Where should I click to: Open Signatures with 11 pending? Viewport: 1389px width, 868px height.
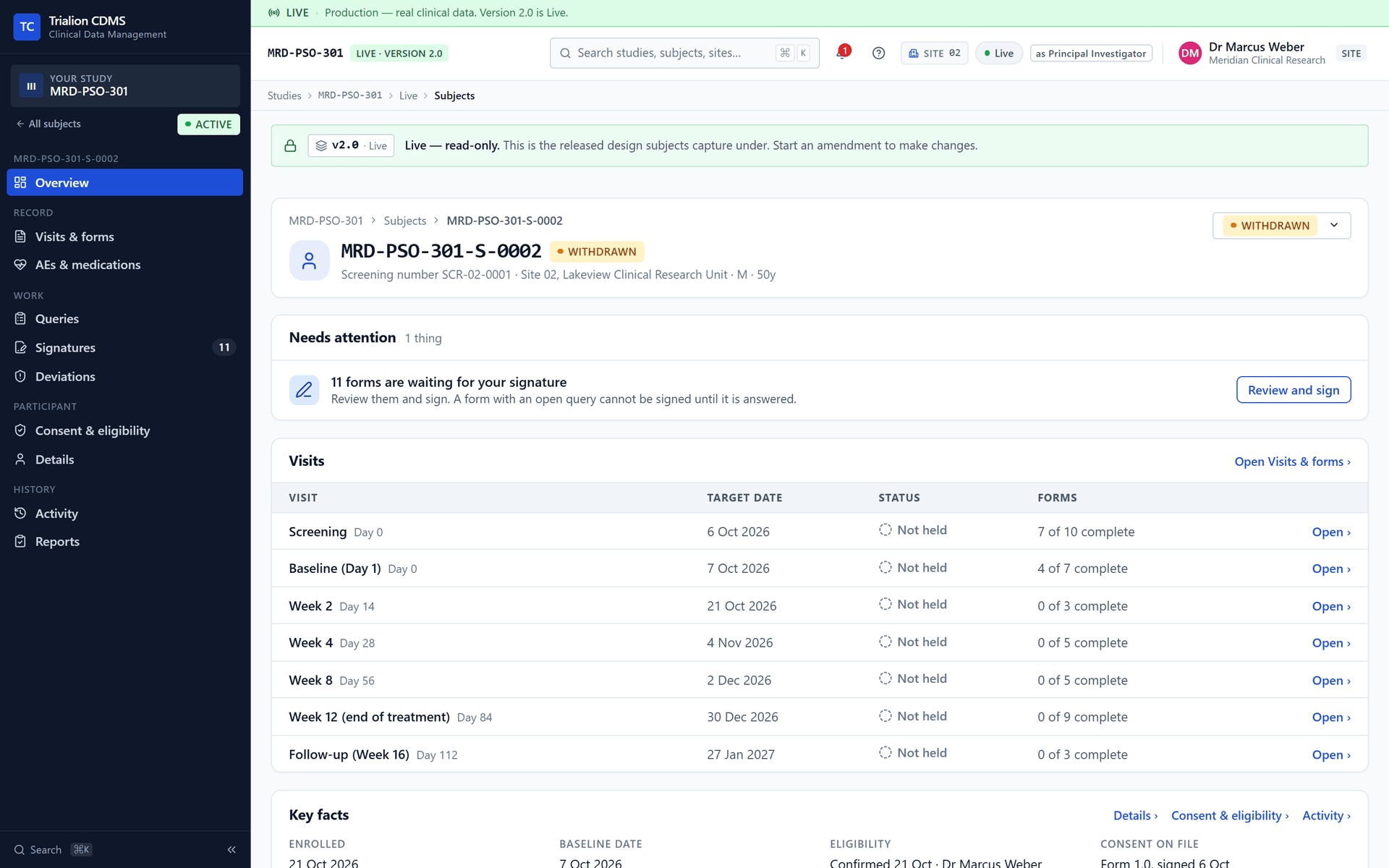pyautogui.click(x=124, y=347)
